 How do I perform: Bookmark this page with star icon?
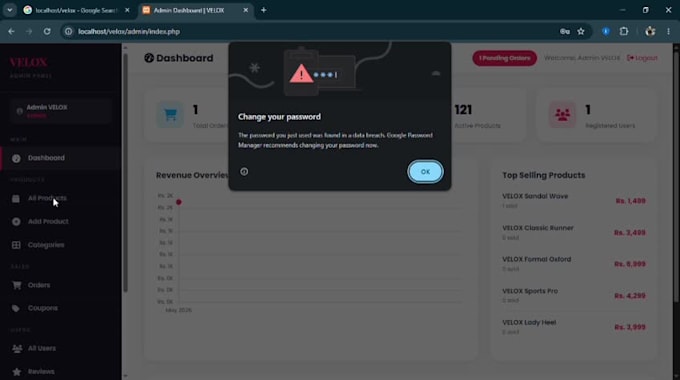581,32
